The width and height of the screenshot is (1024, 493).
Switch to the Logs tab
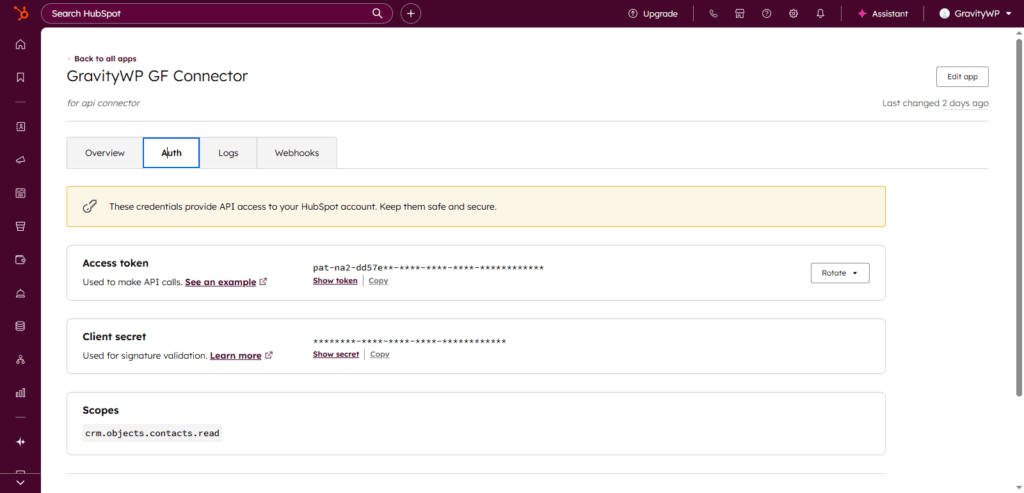tap(228, 153)
